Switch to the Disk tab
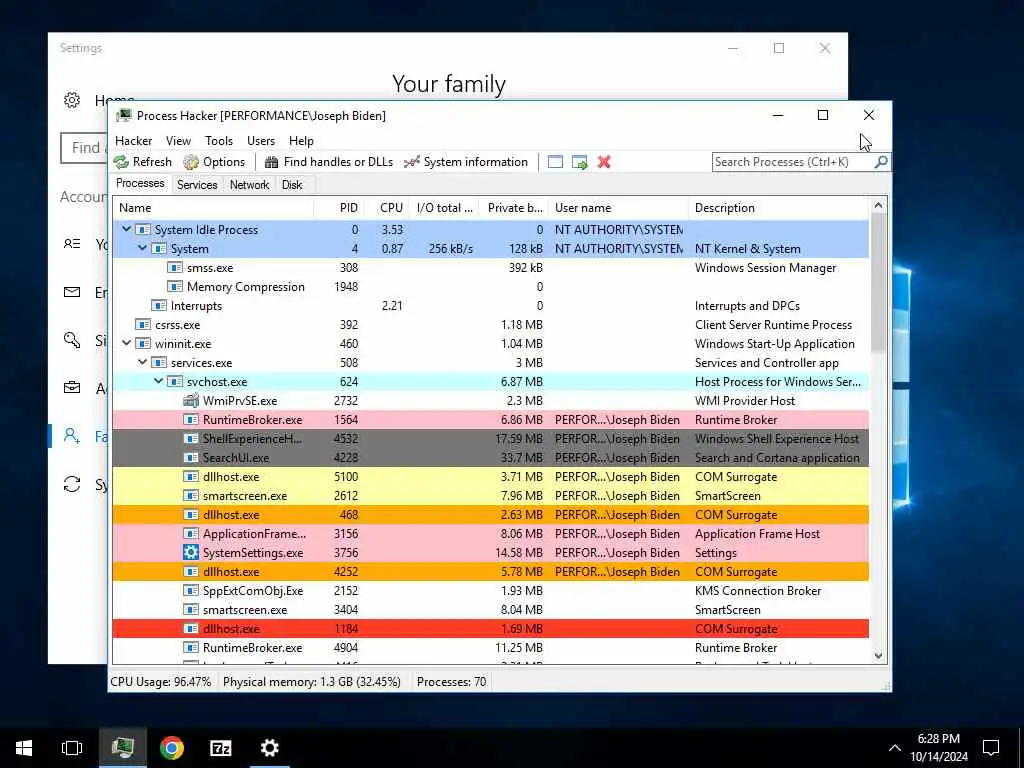The image size is (1024, 768). pyautogui.click(x=292, y=185)
